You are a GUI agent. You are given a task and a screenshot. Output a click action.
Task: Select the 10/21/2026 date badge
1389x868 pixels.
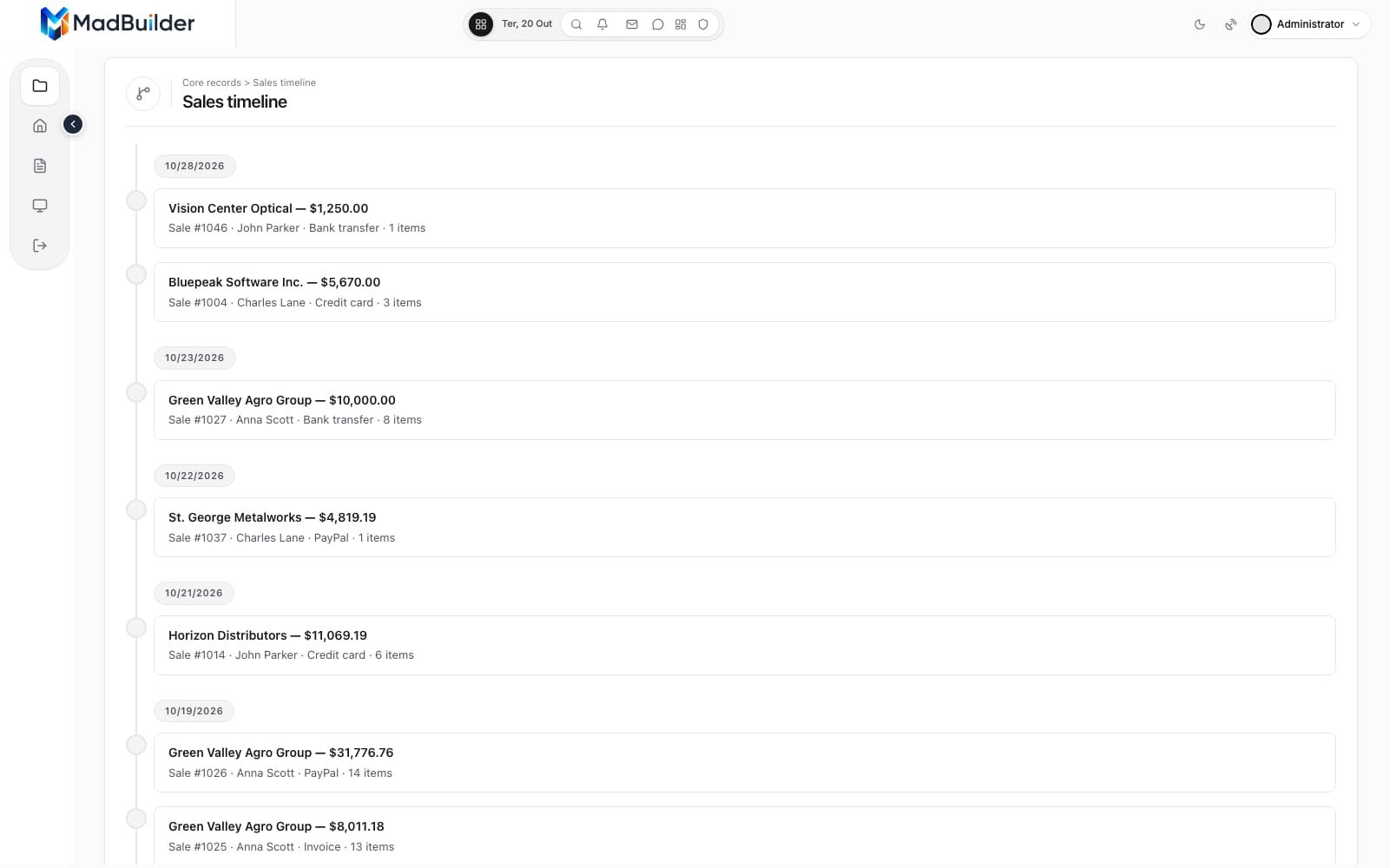194,593
